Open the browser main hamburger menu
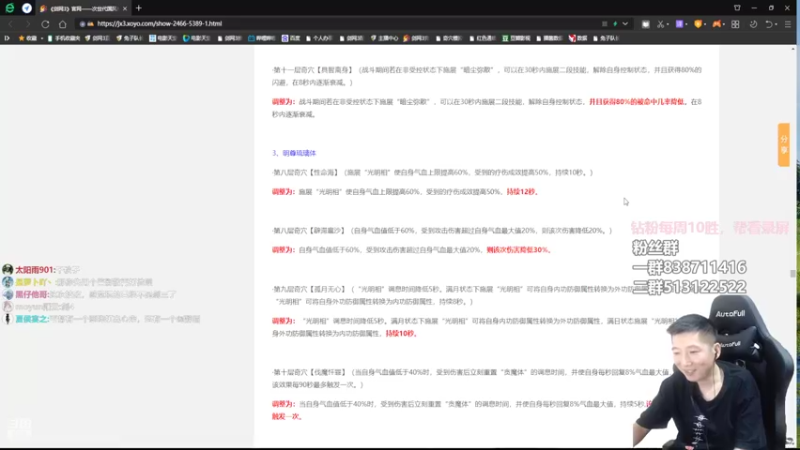 point(788,24)
